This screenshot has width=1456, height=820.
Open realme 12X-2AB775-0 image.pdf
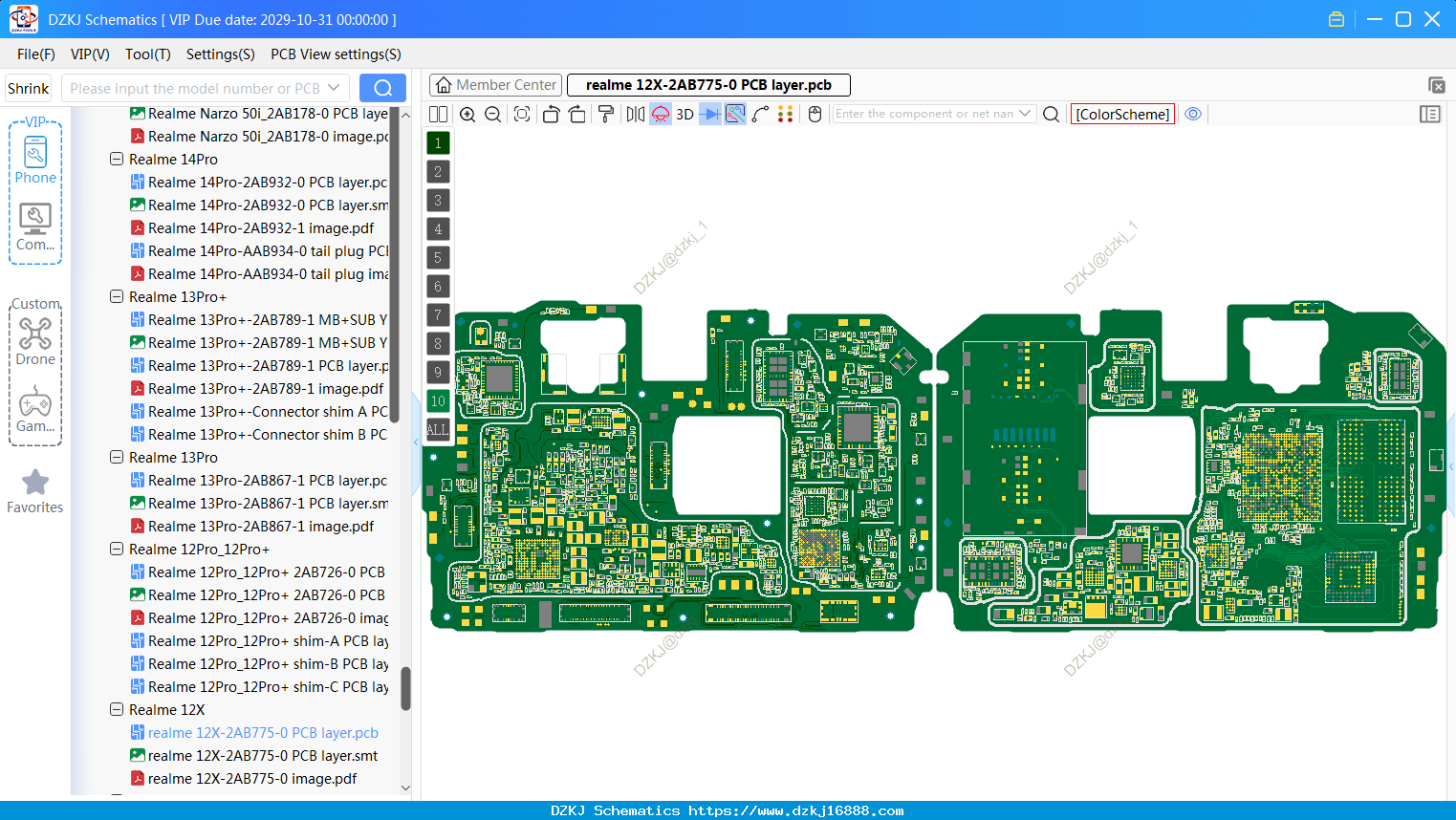coord(244,779)
